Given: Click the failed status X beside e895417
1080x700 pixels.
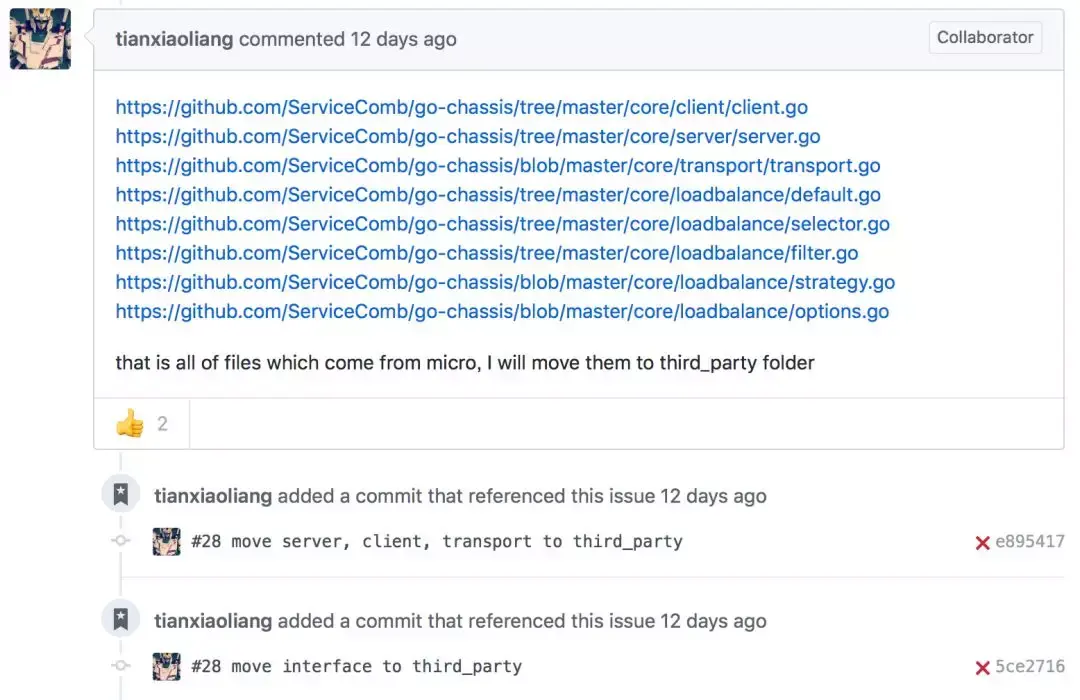Looking at the screenshot, I should [x=982, y=542].
